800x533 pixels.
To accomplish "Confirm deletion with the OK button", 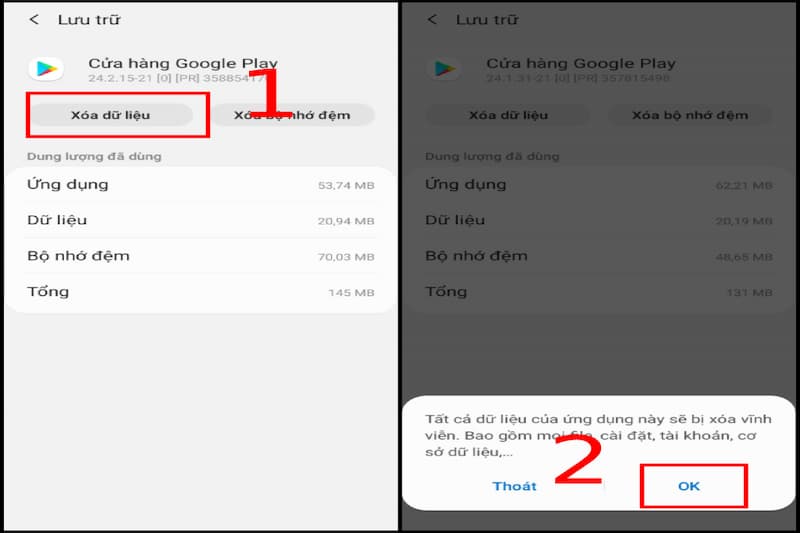I will (x=689, y=486).
